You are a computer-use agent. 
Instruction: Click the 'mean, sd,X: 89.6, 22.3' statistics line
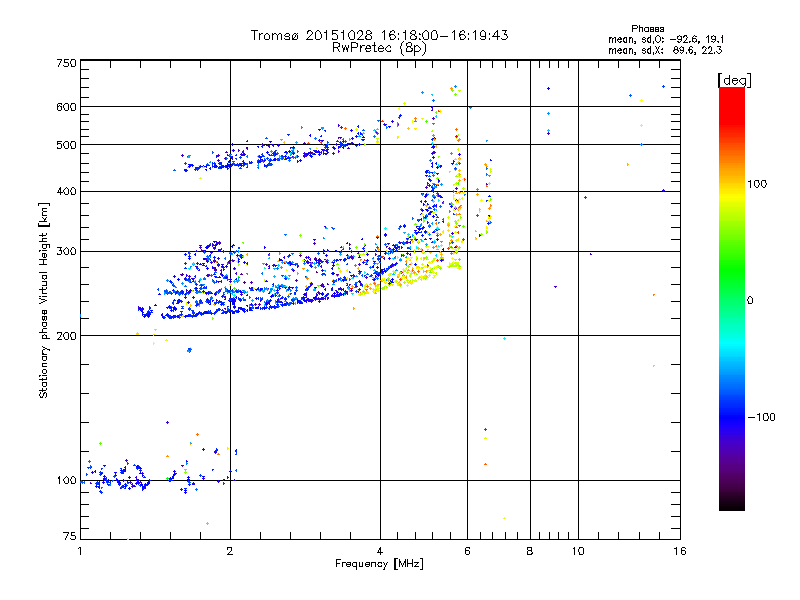tap(665, 50)
